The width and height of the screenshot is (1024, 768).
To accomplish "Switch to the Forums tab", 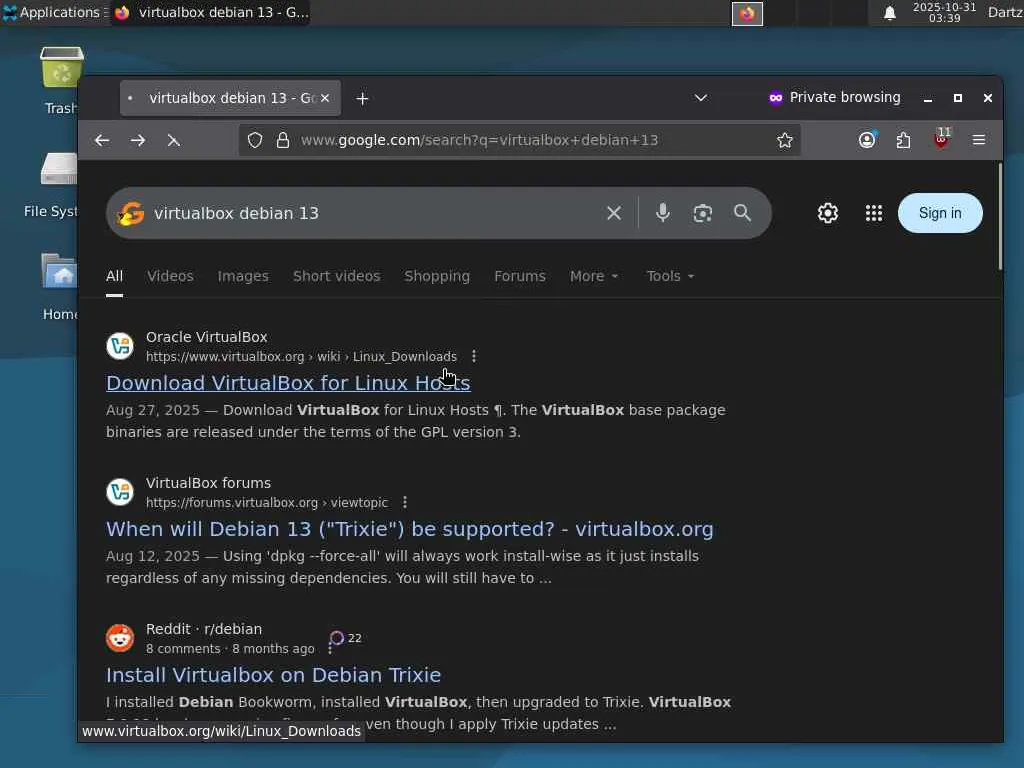I will click(520, 276).
